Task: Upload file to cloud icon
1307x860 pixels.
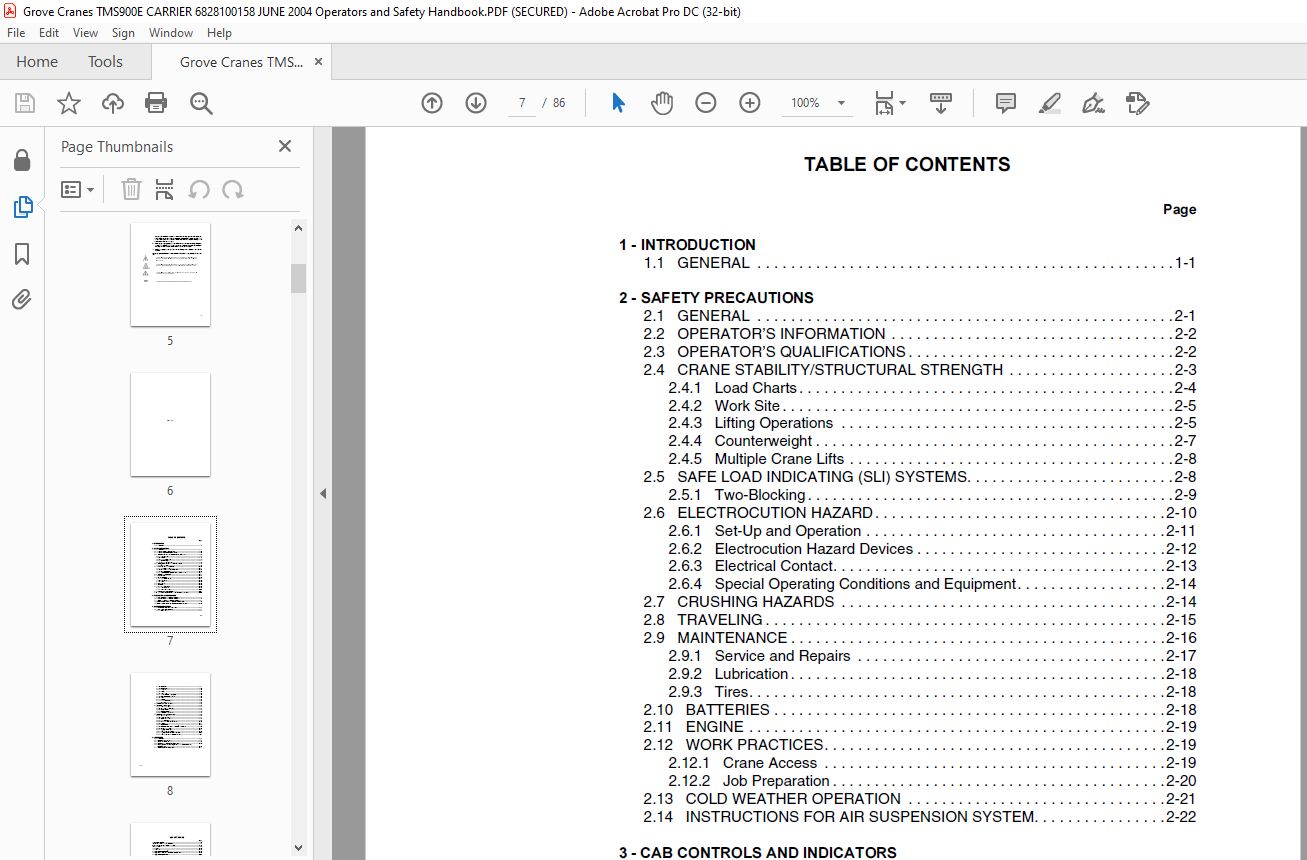Action: pyautogui.click(x=113, y=103)
